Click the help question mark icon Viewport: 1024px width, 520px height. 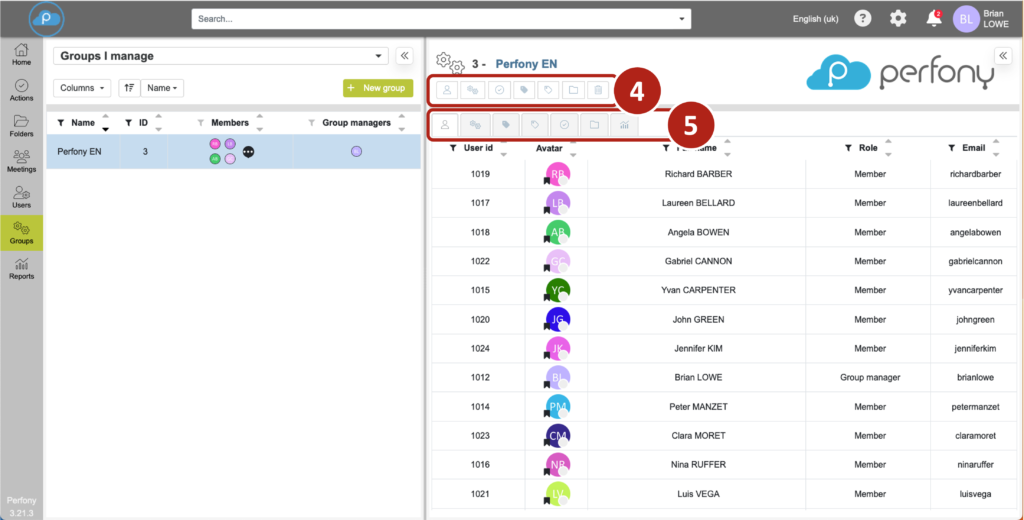point(863,18)
